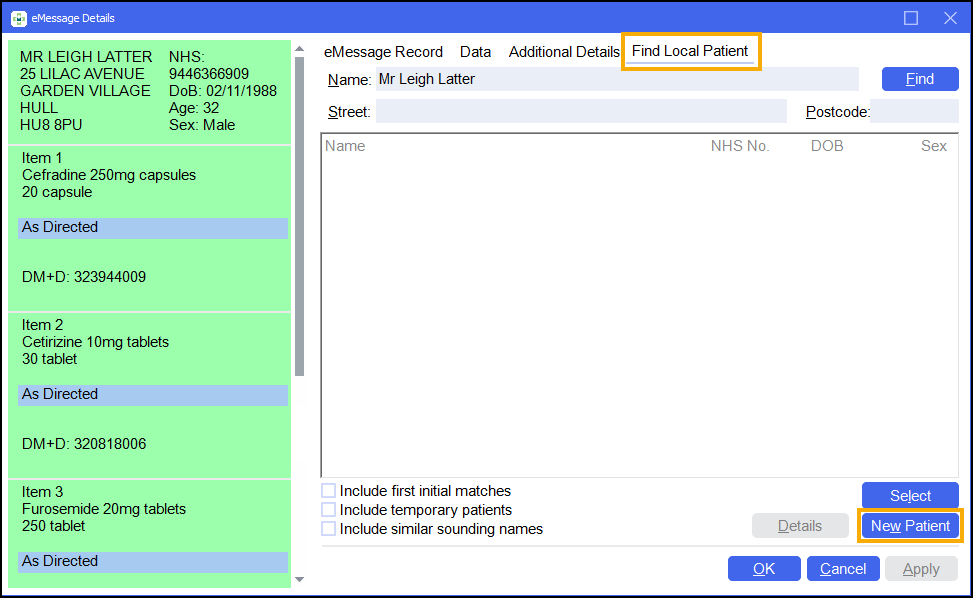This screenshot has height=598, width=973.
Task: Open the eMessage Record tab
Action: [x=383, y=52]
